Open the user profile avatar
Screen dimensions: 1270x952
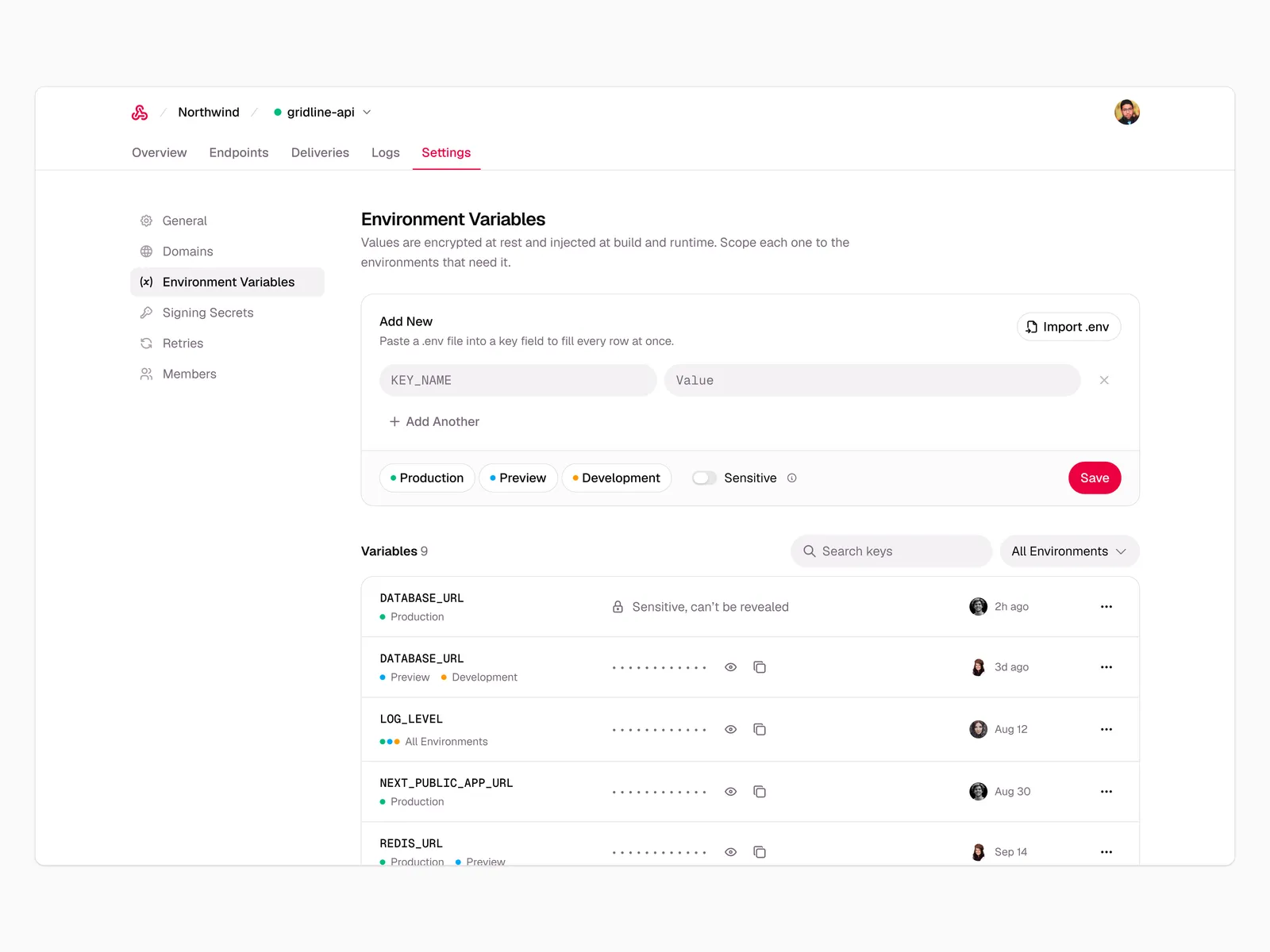tap(1126, 113)
